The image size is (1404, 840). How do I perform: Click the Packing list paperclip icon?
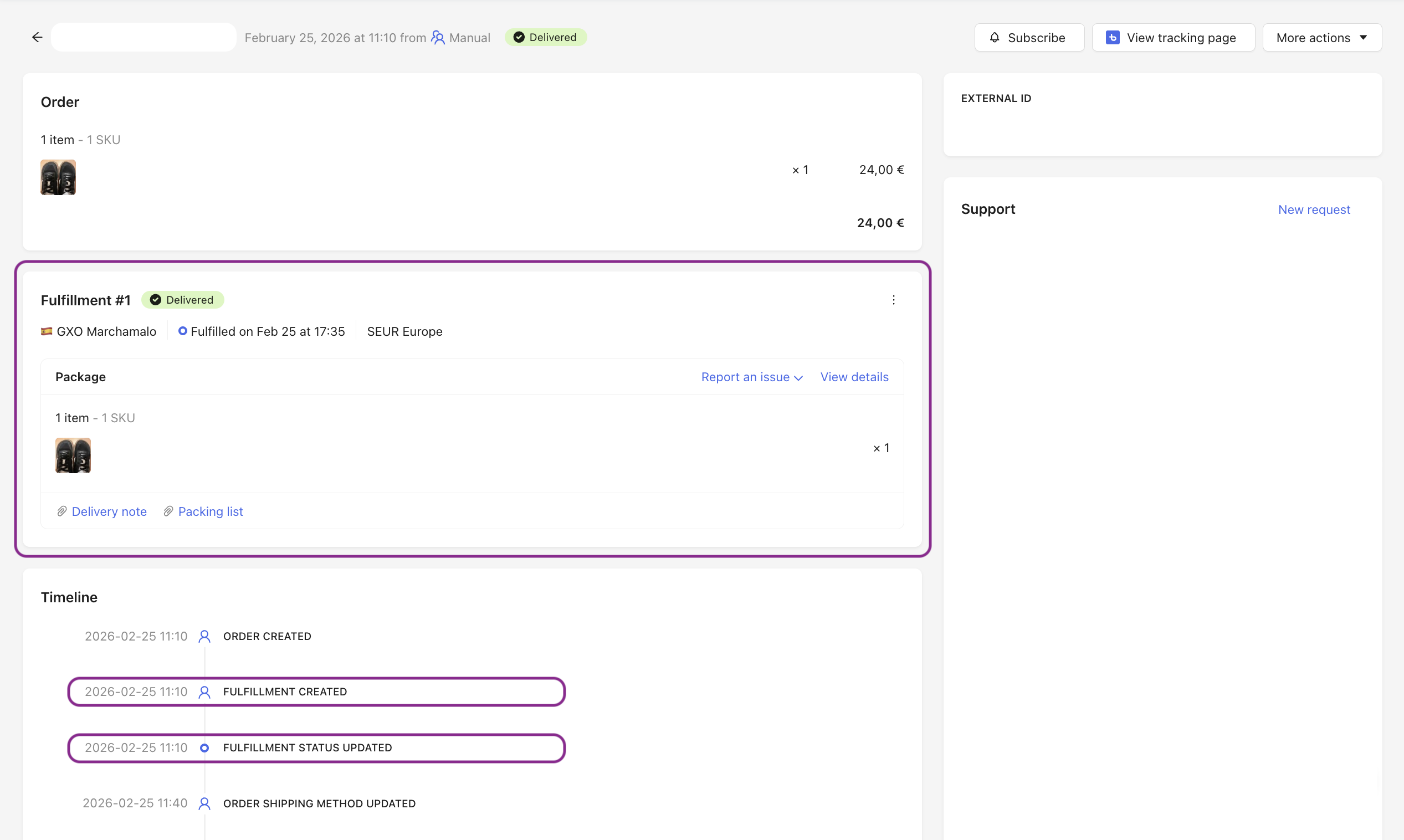point(168,511)
